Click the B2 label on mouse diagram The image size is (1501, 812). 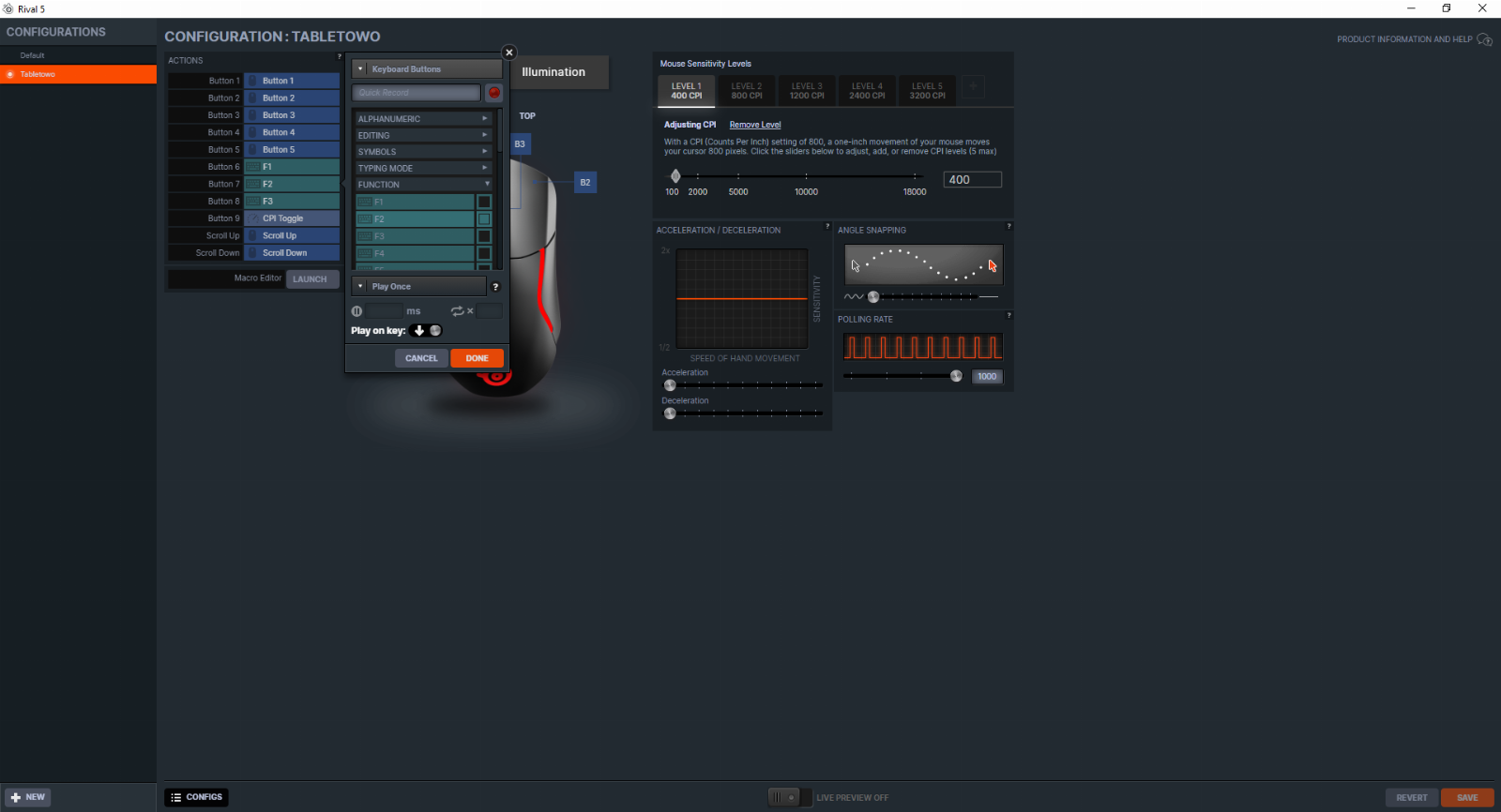(585, 183)
